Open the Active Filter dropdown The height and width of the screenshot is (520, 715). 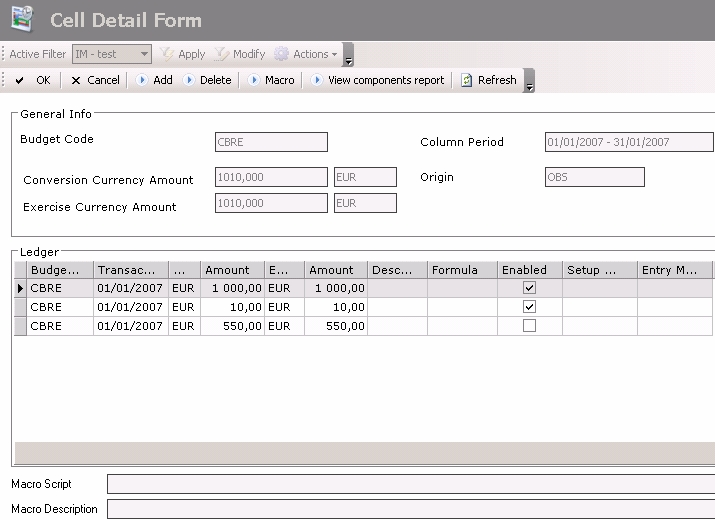144,54
